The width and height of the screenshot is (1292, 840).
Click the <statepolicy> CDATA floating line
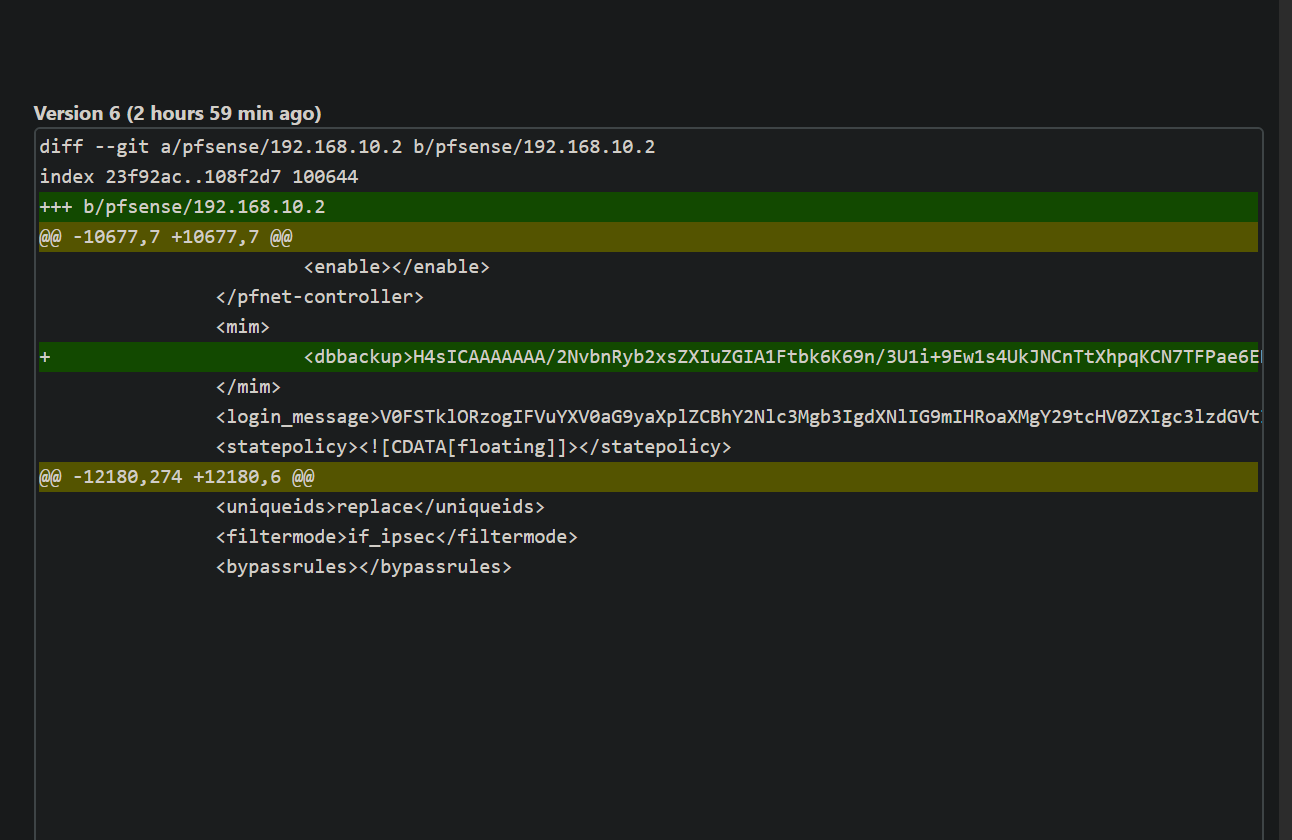click(473, 447)
